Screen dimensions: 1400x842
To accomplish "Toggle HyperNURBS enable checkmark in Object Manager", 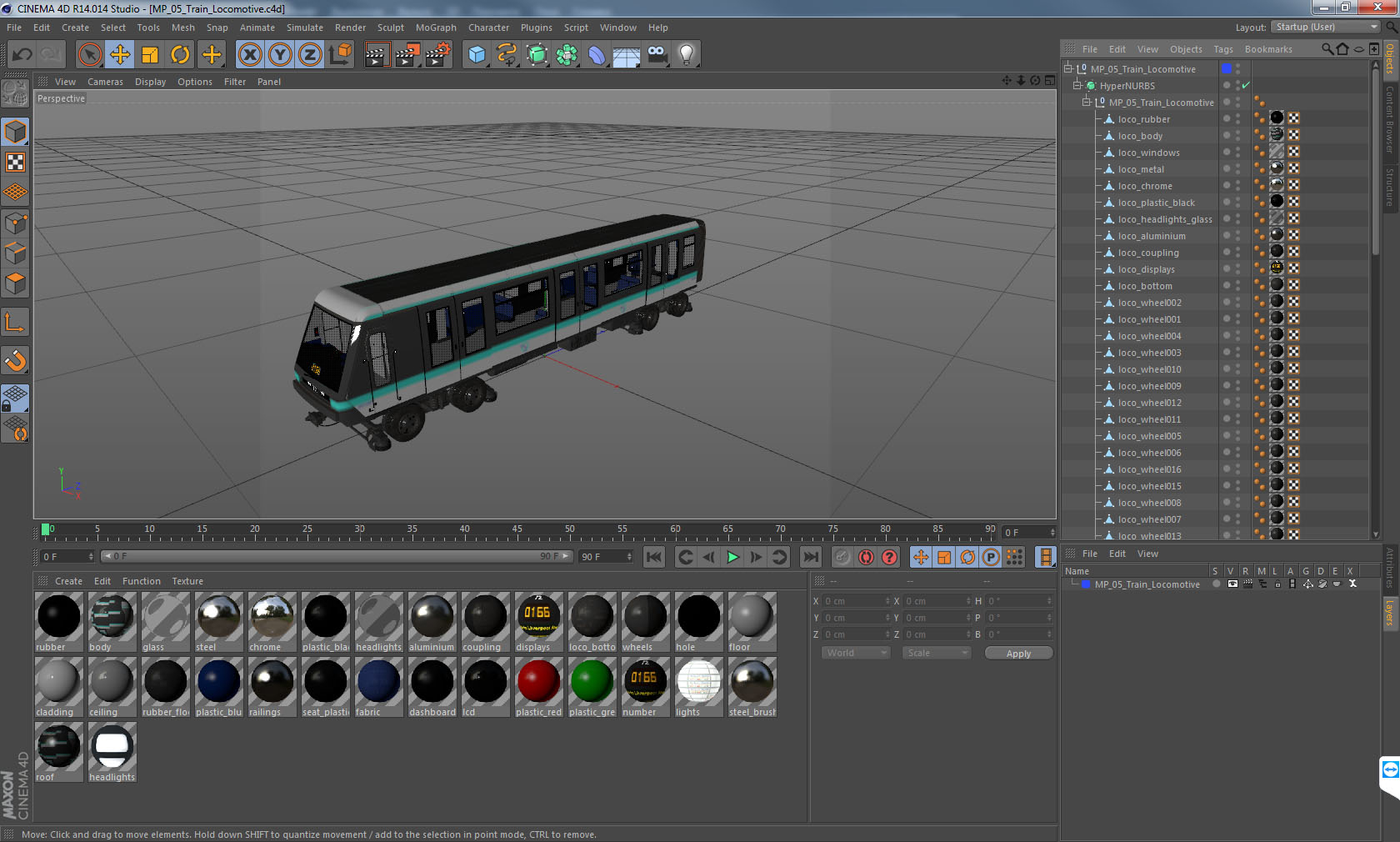I will pos(1245,85).
